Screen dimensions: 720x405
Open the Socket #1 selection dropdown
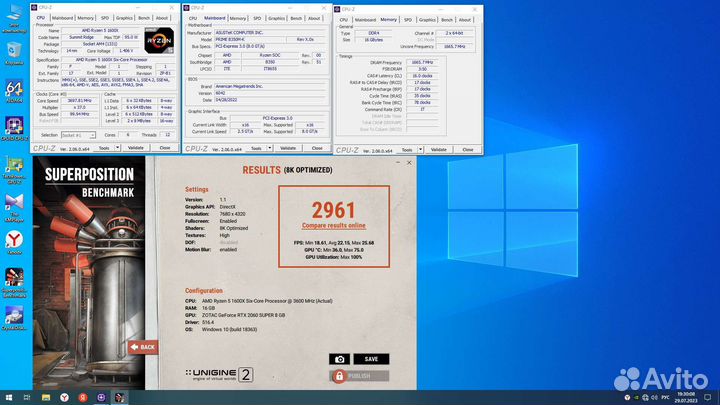click(78, 135)
